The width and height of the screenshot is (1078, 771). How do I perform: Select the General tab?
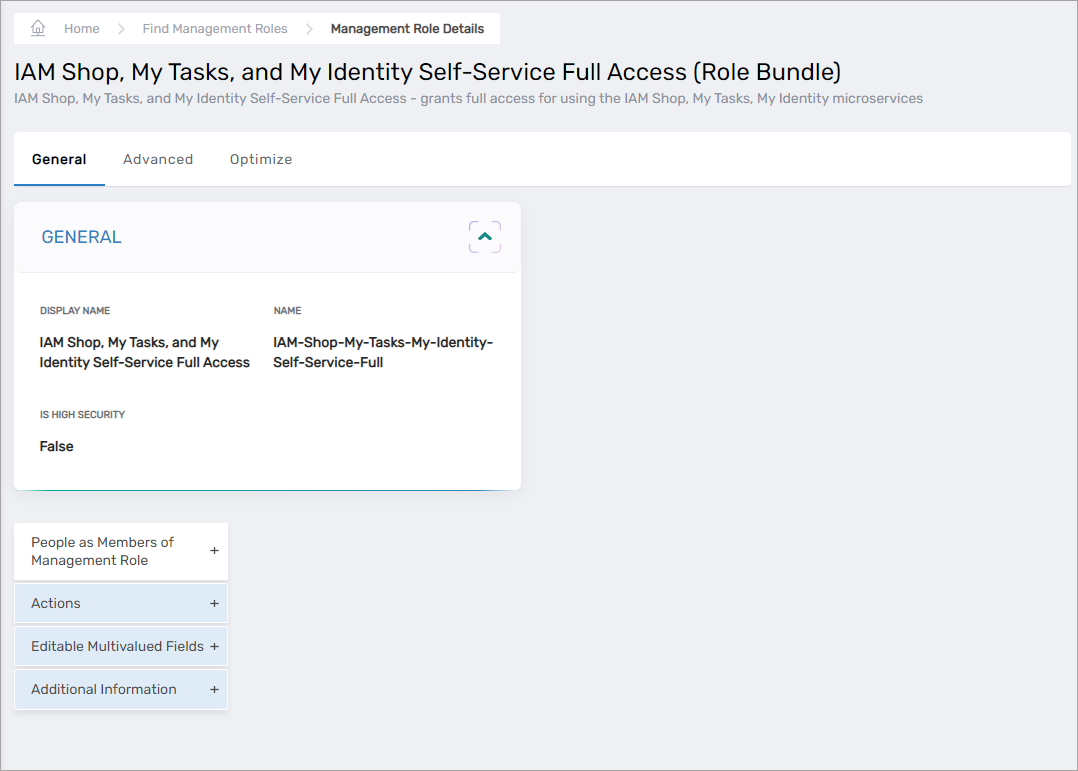(59, 158)
